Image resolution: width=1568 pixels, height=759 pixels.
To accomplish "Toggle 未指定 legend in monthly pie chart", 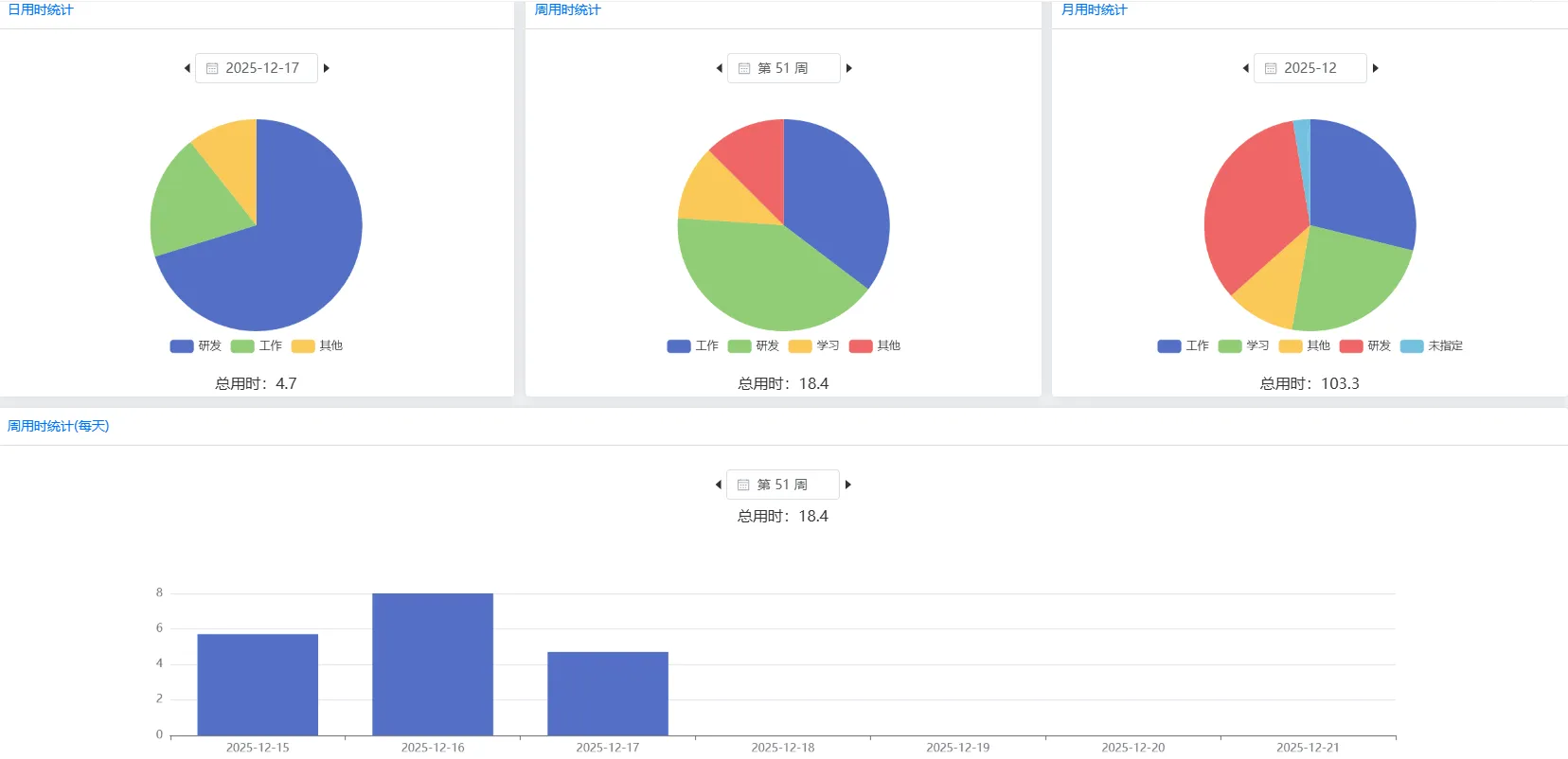I will [1432, 346].
